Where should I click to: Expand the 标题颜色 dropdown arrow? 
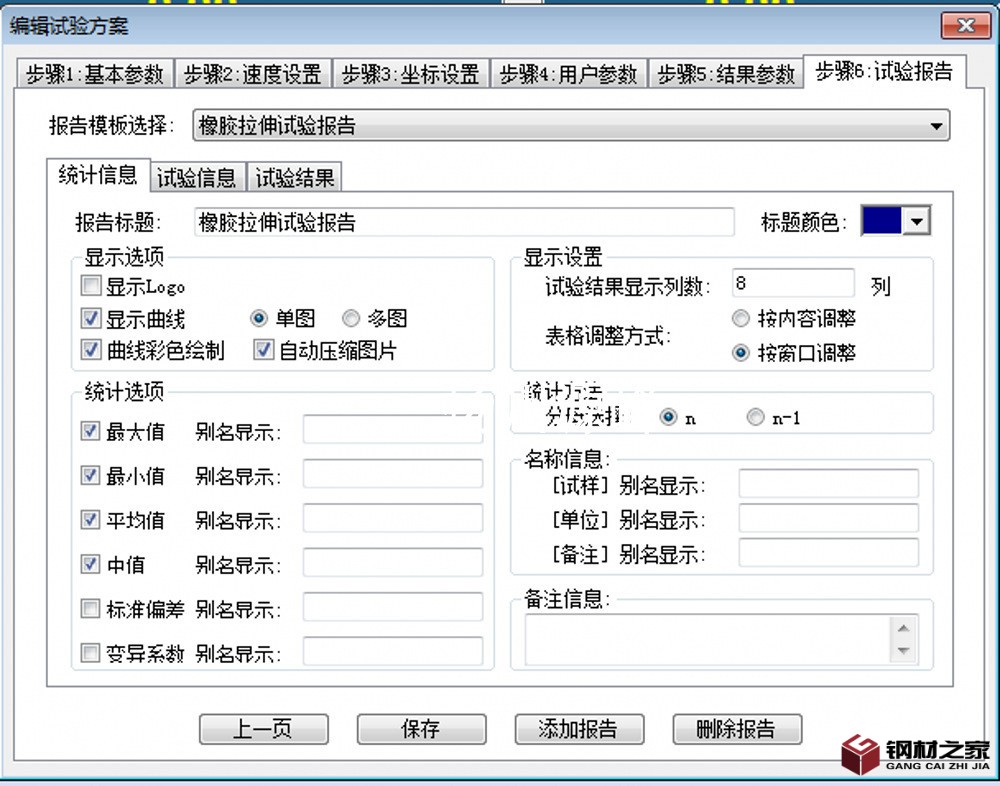[916, 222]
